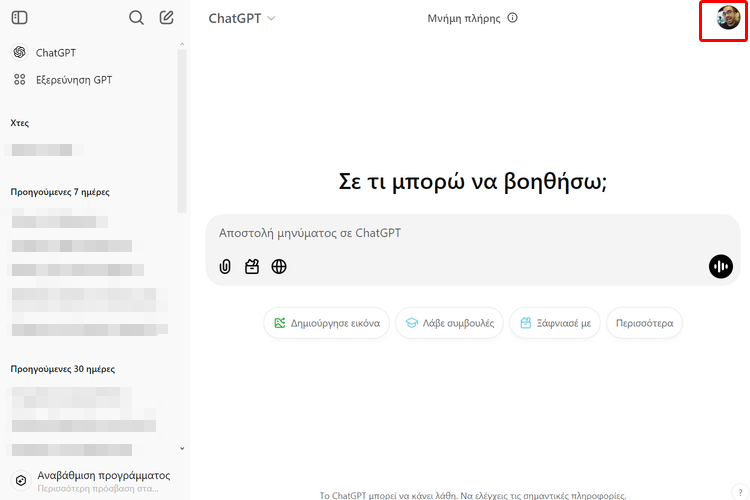The height and width of the screenshot is (500, 750).
Task: Open the tools box icon in composer
Action: pyautogui.click(x=252, y=267)
